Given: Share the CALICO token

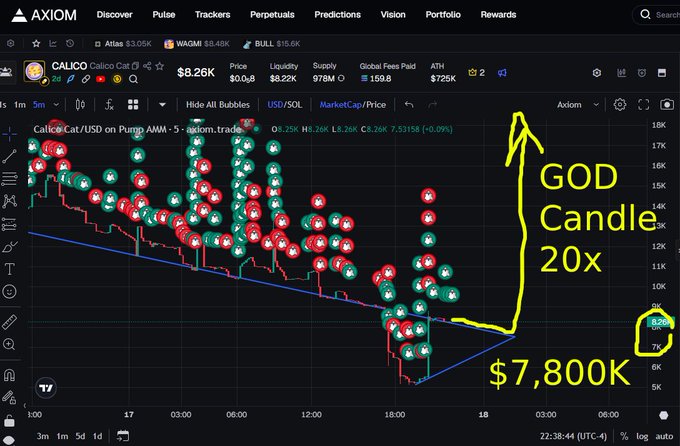Looking at the screenshot, I should point(147,66).
